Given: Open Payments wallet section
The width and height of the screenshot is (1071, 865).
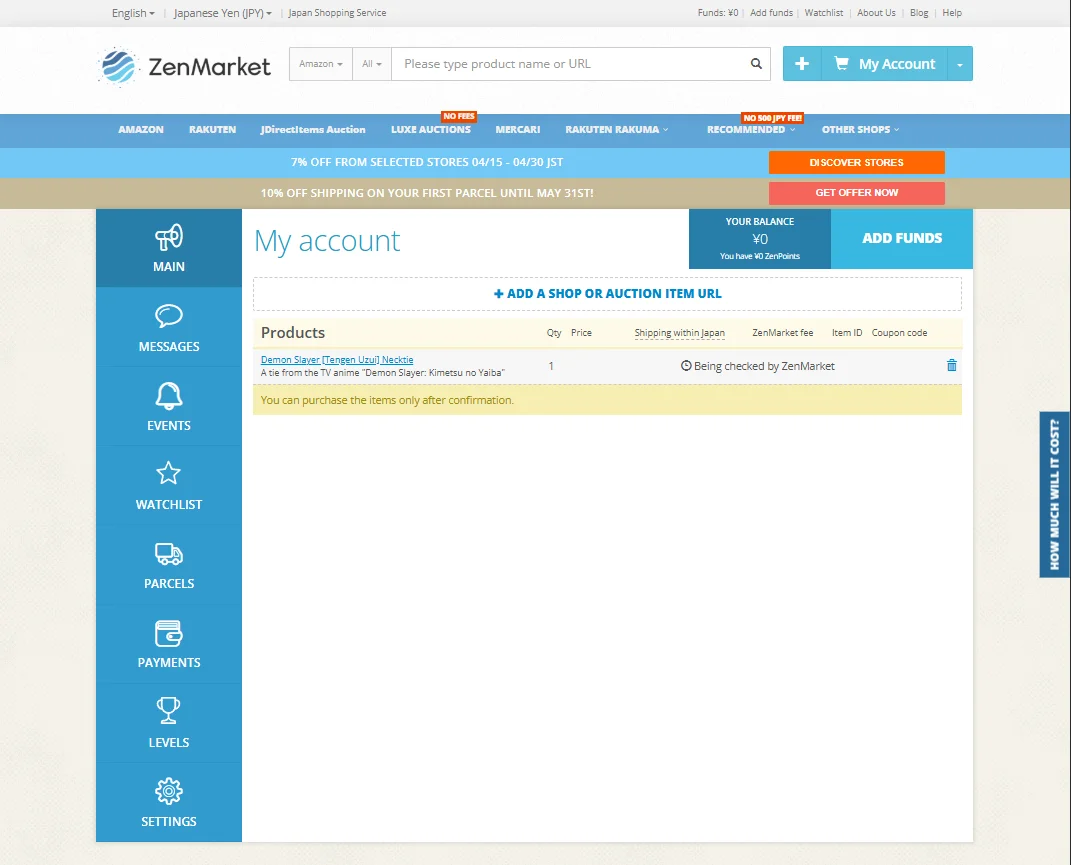Looking at the screenshot, I should pos(169,644).
